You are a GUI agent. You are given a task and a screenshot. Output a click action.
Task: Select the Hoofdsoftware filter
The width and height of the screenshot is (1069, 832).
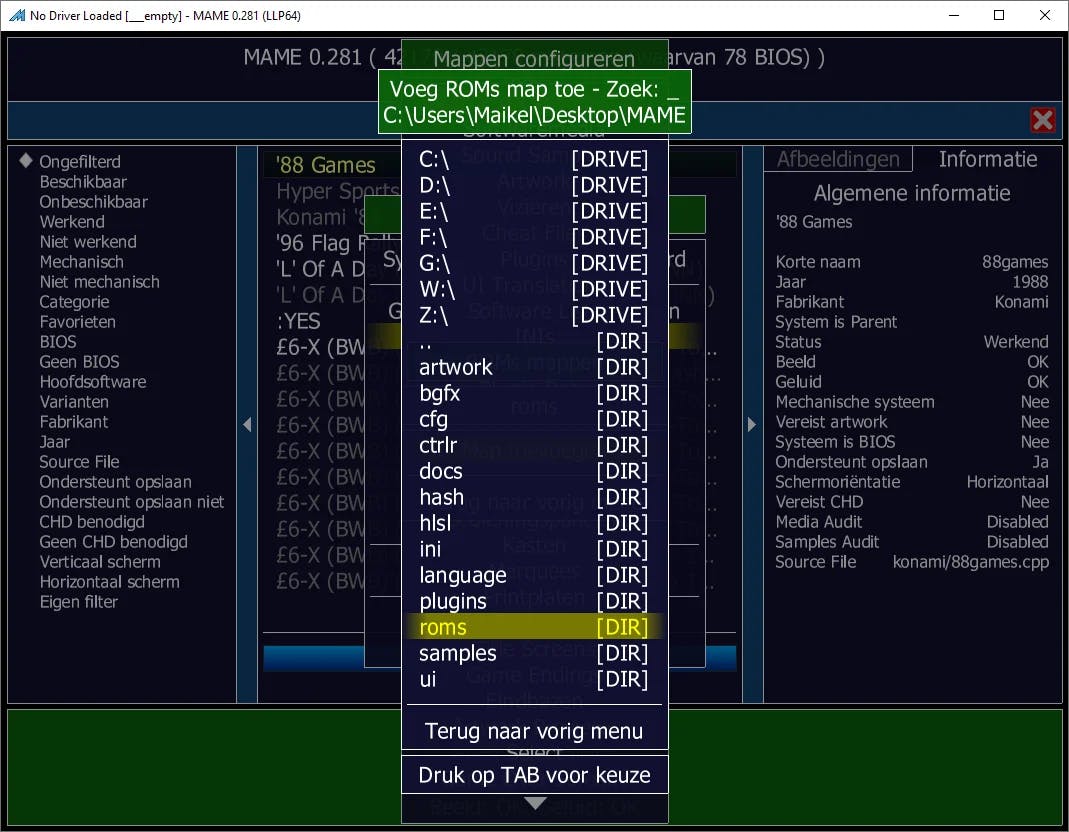93,381
